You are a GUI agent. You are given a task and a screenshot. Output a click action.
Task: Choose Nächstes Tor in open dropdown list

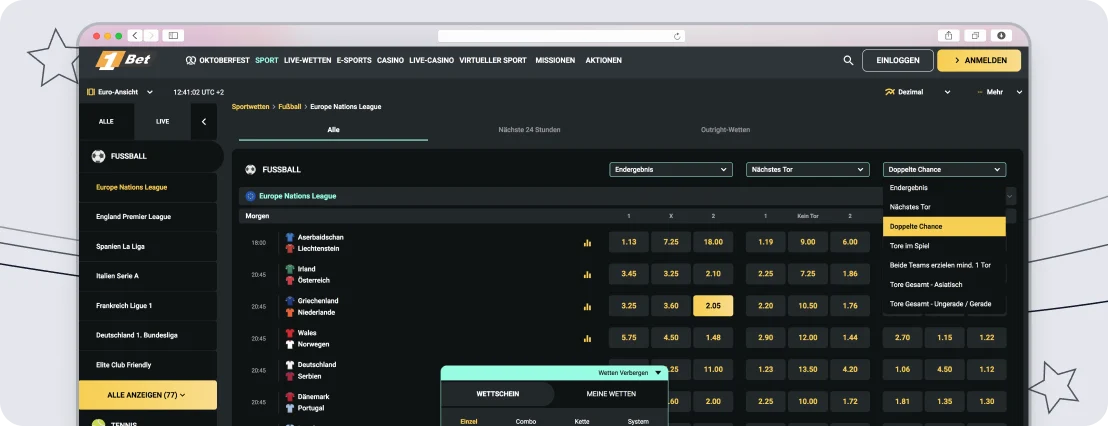point(944,207)
